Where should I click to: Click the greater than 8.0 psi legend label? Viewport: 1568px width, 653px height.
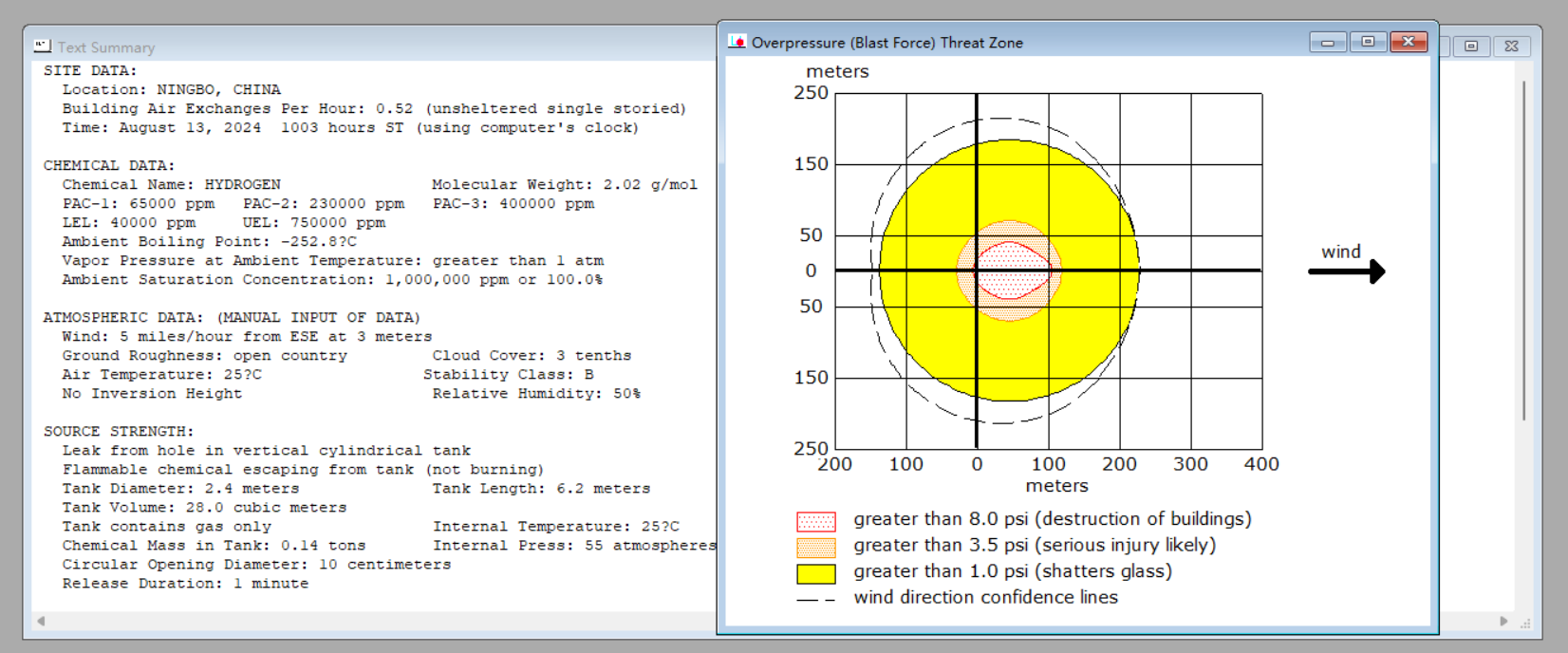tap(1053, 519)
